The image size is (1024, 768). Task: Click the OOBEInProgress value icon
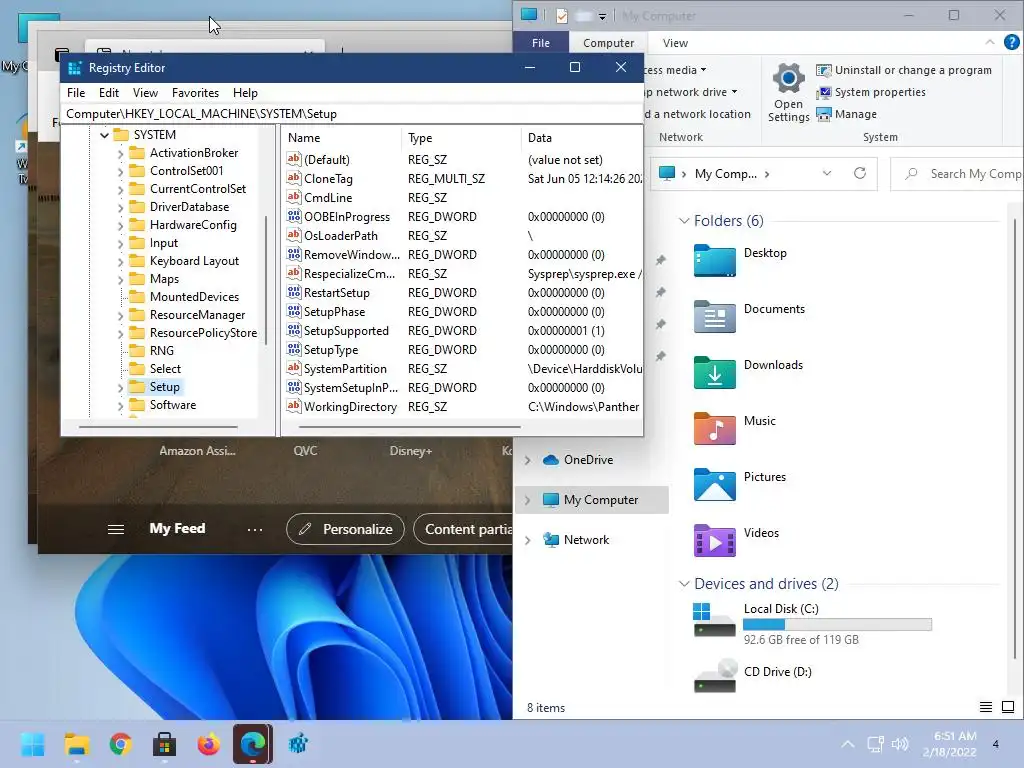[294, 216]
